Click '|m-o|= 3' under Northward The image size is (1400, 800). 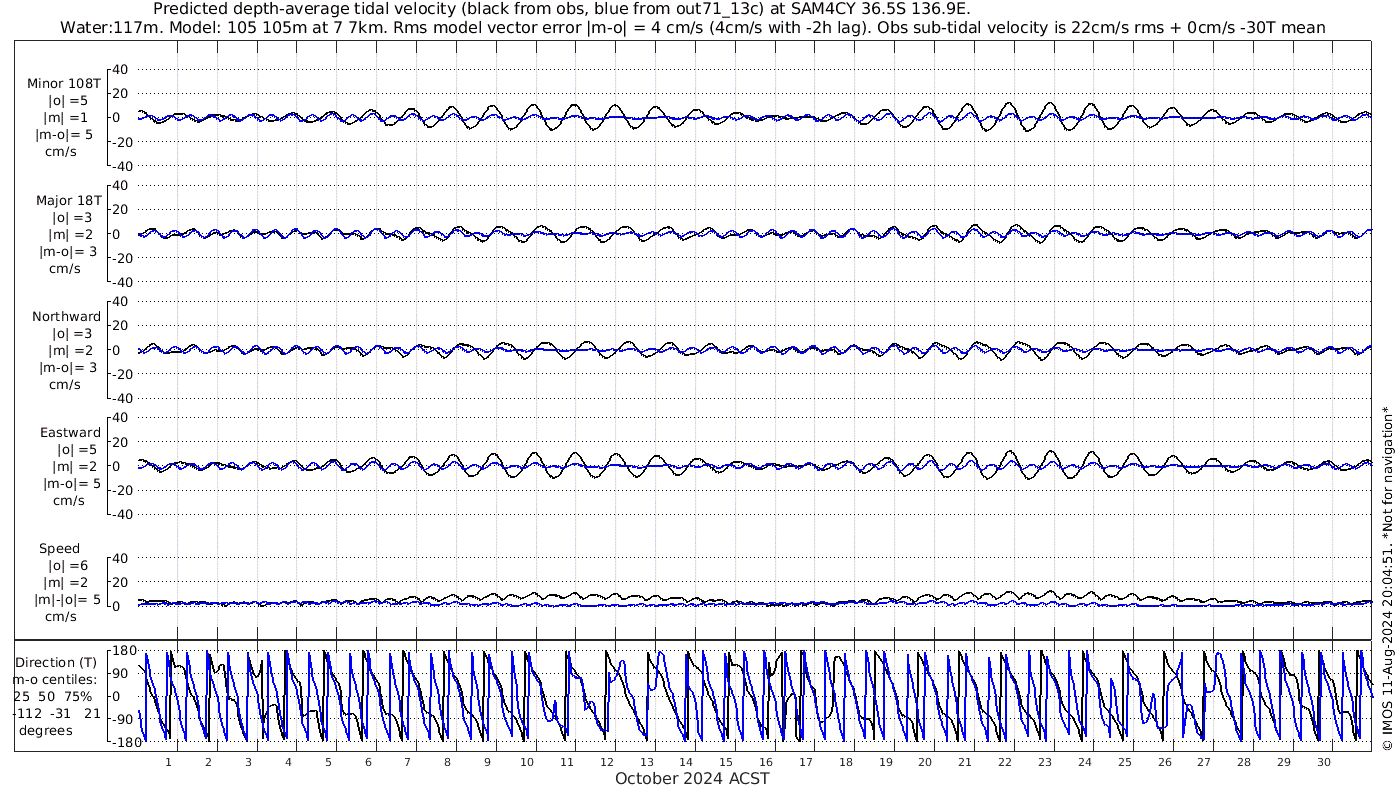click(67, 367)
